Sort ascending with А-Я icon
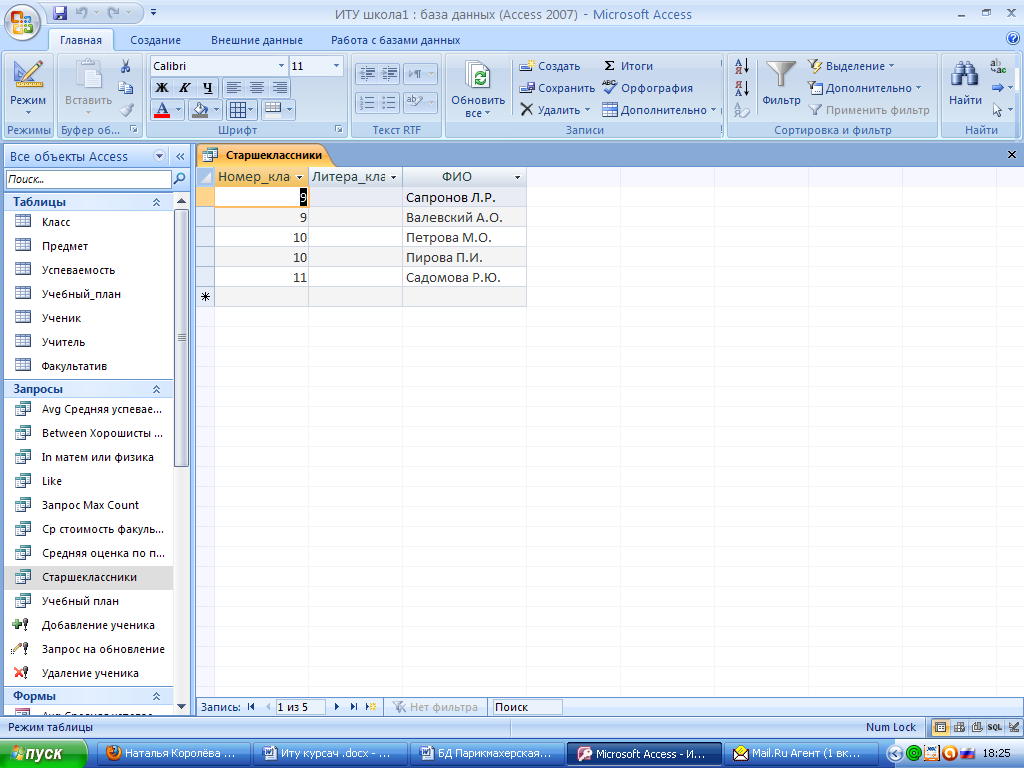The width and height of the screenshot is (1024, 768). tap(742, 66)
